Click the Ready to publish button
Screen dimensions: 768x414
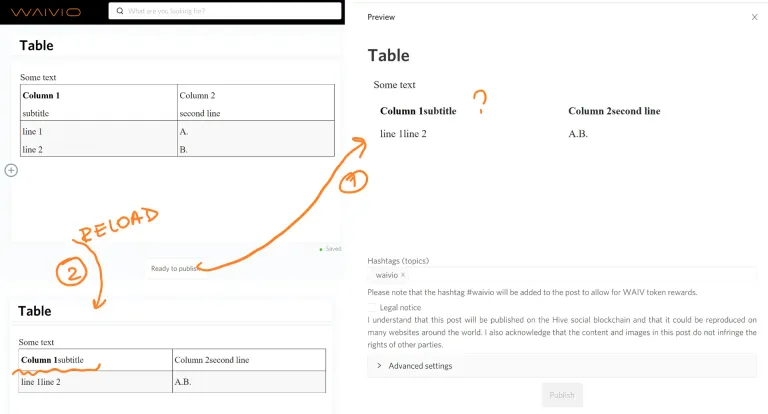point(174,268)
